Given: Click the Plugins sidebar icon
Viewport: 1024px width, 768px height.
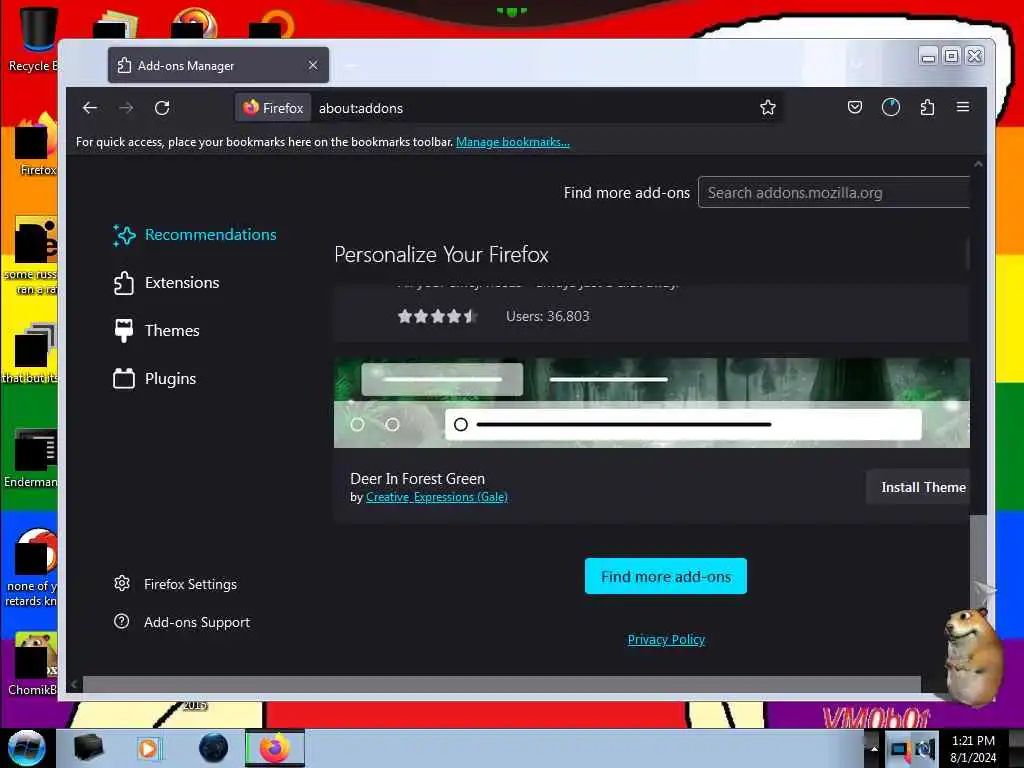Looking at the screenshot, I should (x=123, y=379).
